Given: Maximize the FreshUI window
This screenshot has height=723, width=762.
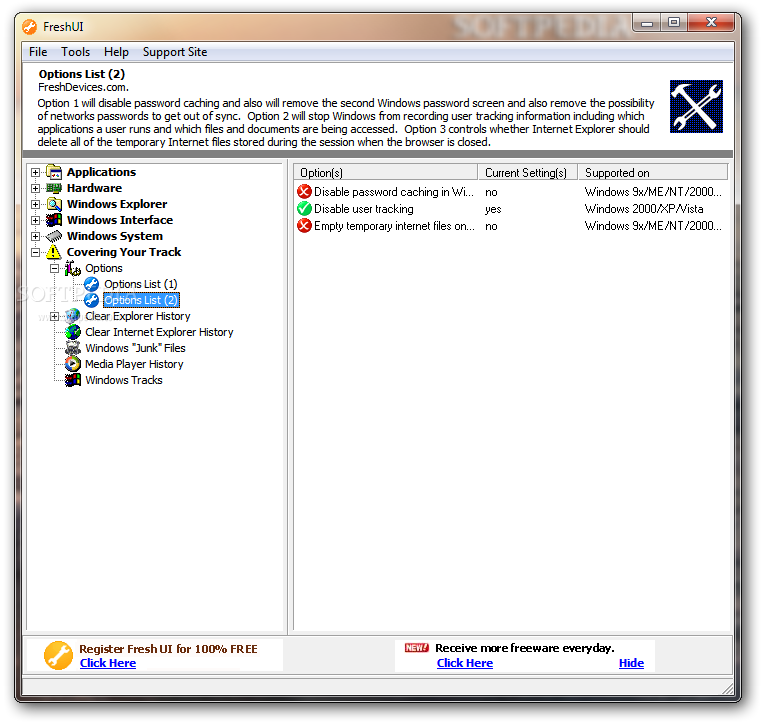Looking at the screenshot, I should pyautogui.click(x=674, y=22).
